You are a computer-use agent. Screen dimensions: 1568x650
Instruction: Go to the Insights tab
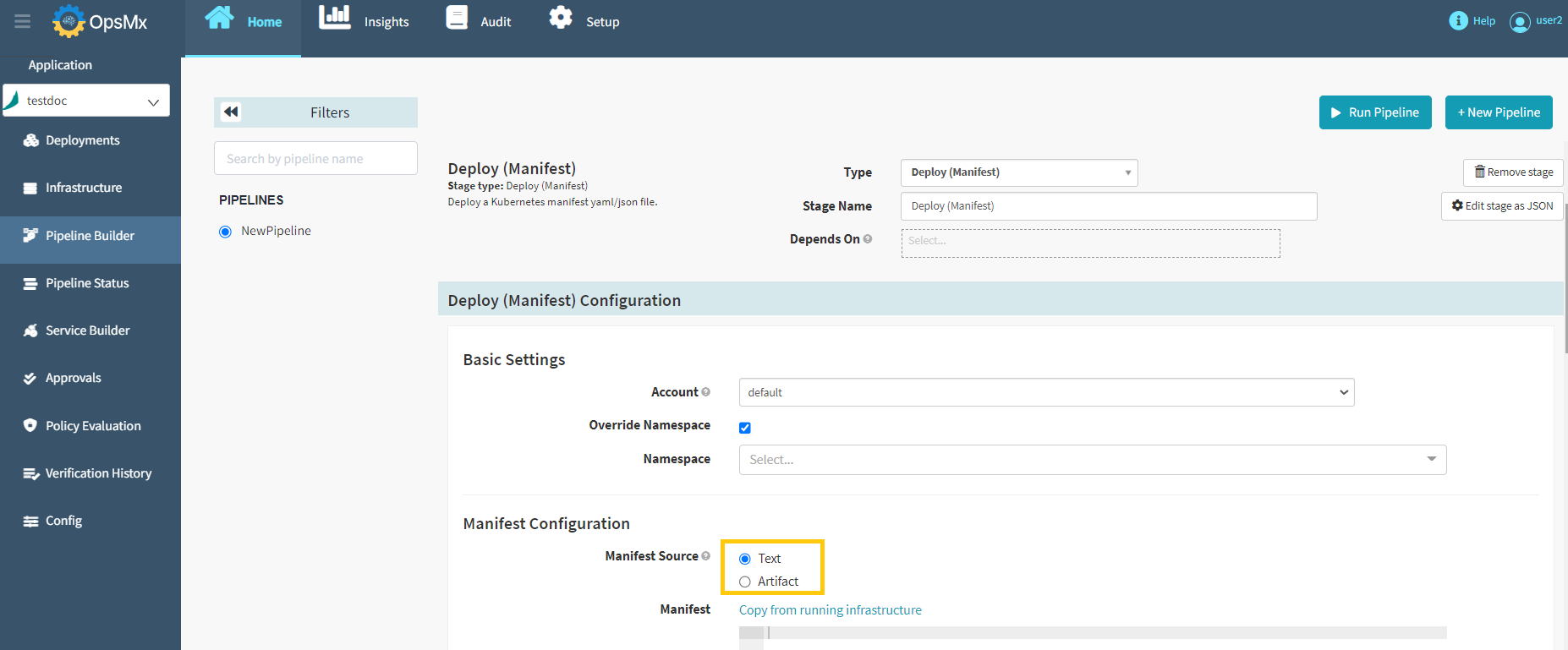pyautogui.click(x=364, y=21)
